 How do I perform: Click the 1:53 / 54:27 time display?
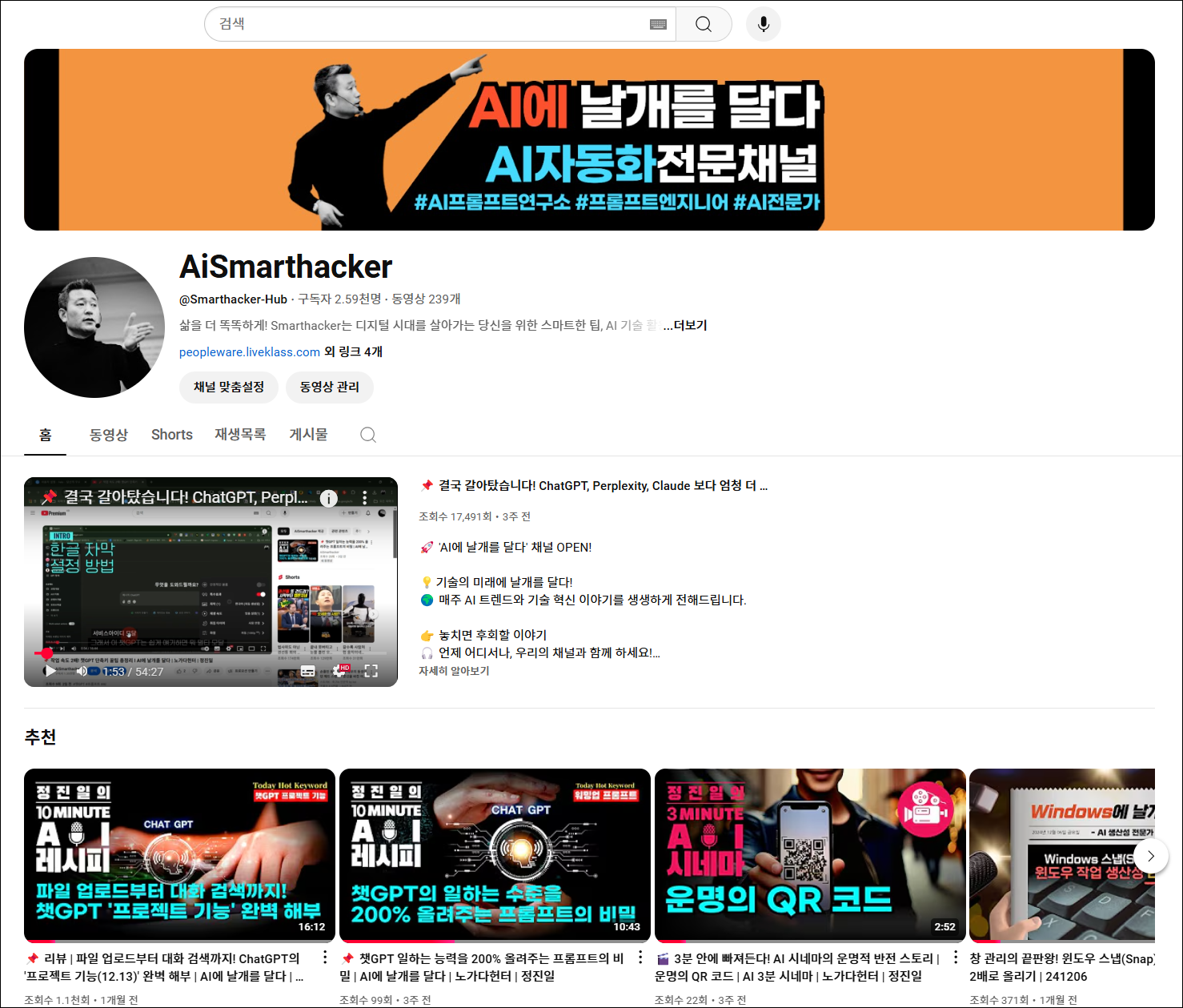133,672
